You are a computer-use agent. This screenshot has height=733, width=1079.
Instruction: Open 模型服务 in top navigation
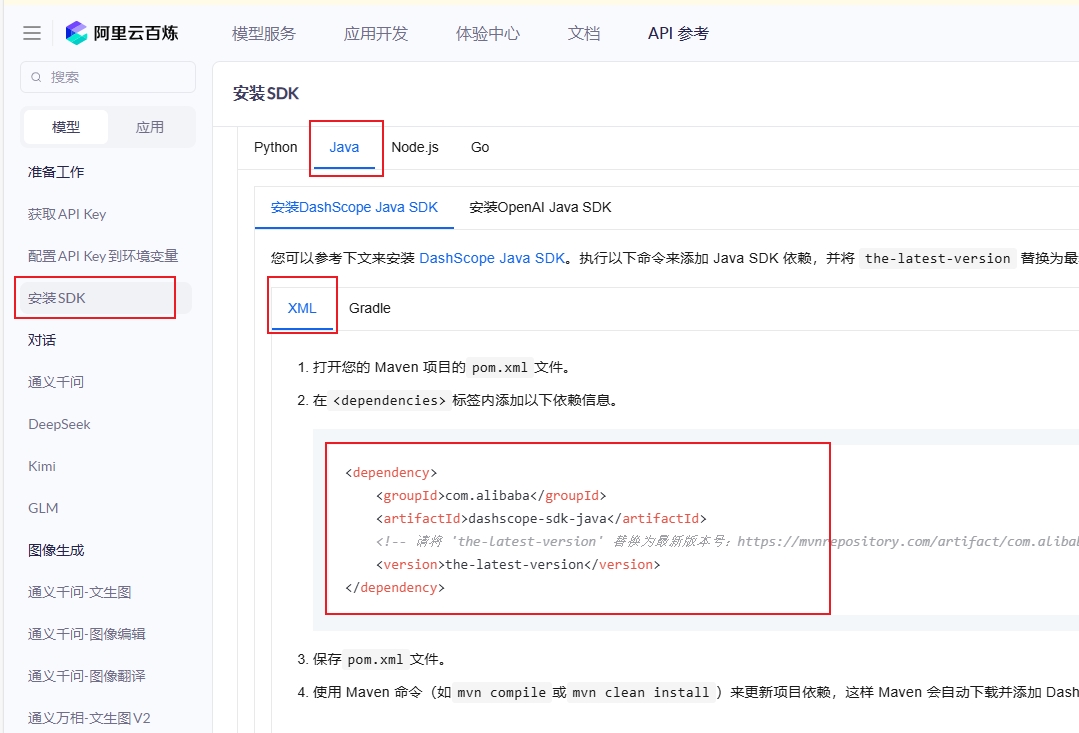pyautogui.click(x=264, y=33)
